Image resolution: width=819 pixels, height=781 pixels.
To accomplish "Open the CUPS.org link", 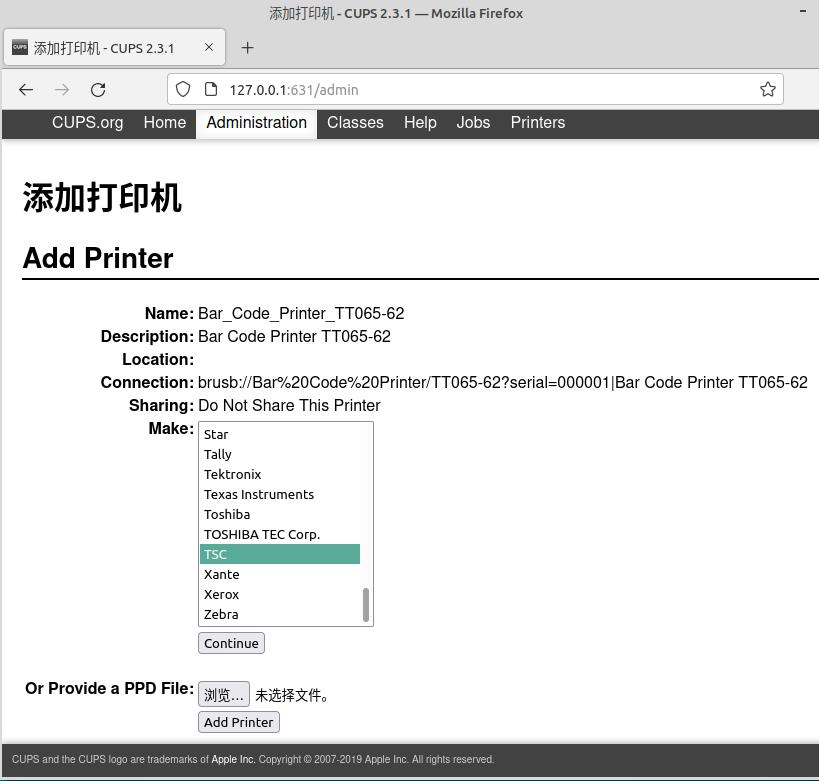I will (87, 122).
